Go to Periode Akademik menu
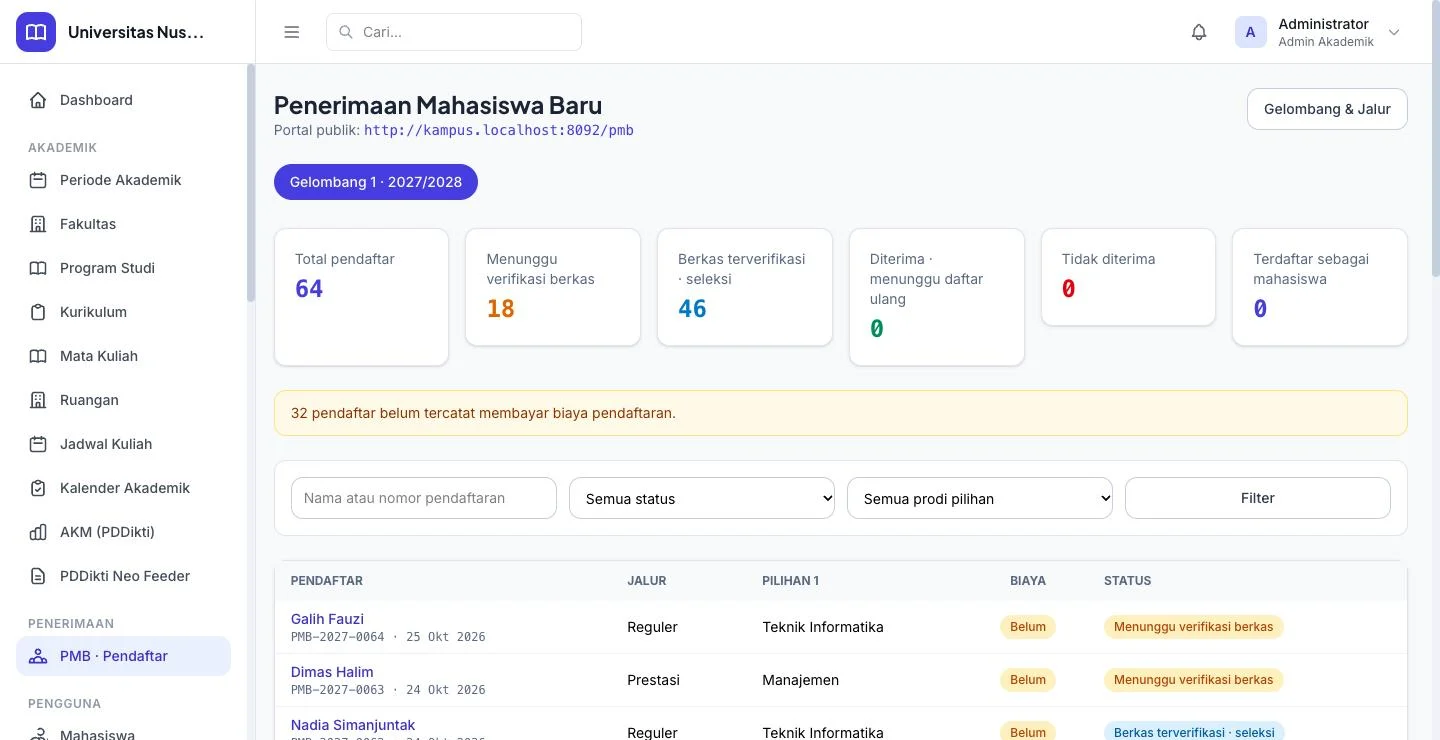Screen dimensions: 1440x740 coord(123,180)
